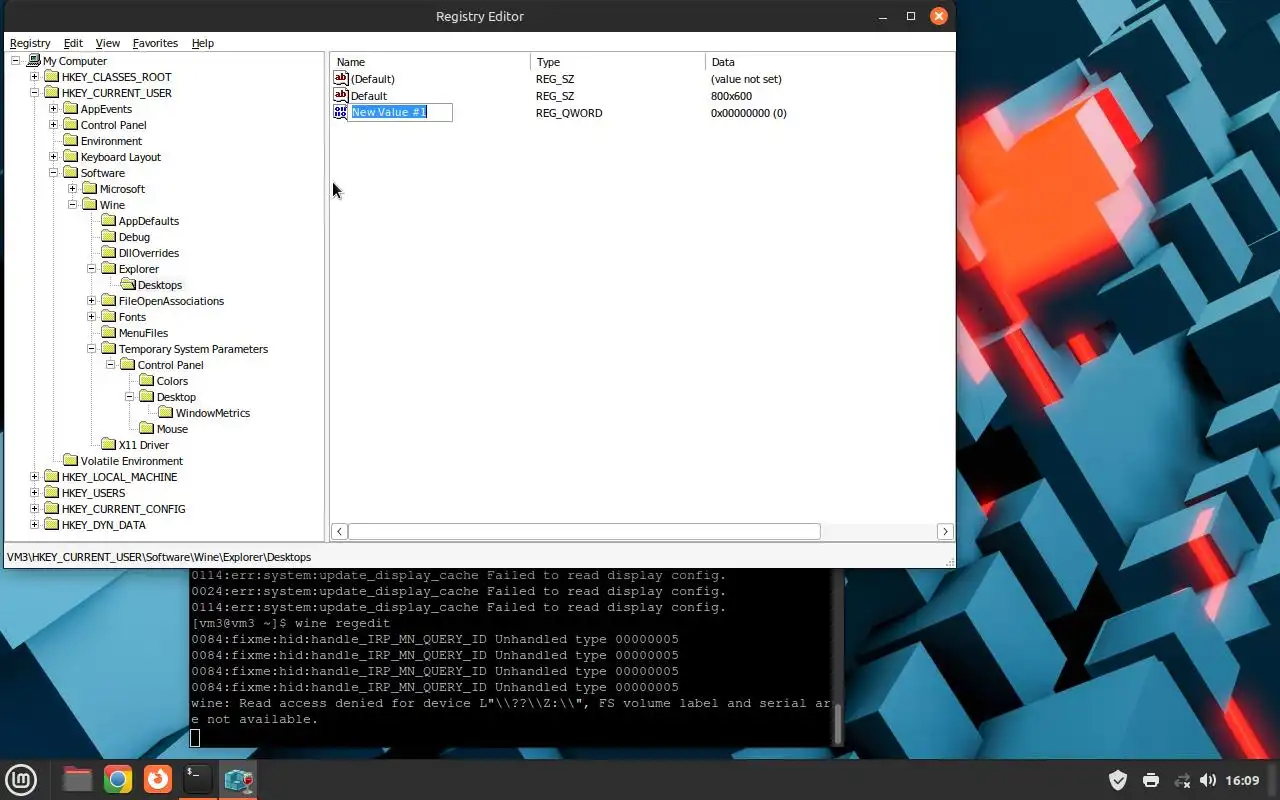Click the WindowMetrics folder icon
This screenshot has height=800, width=1280.
[166, 413]
